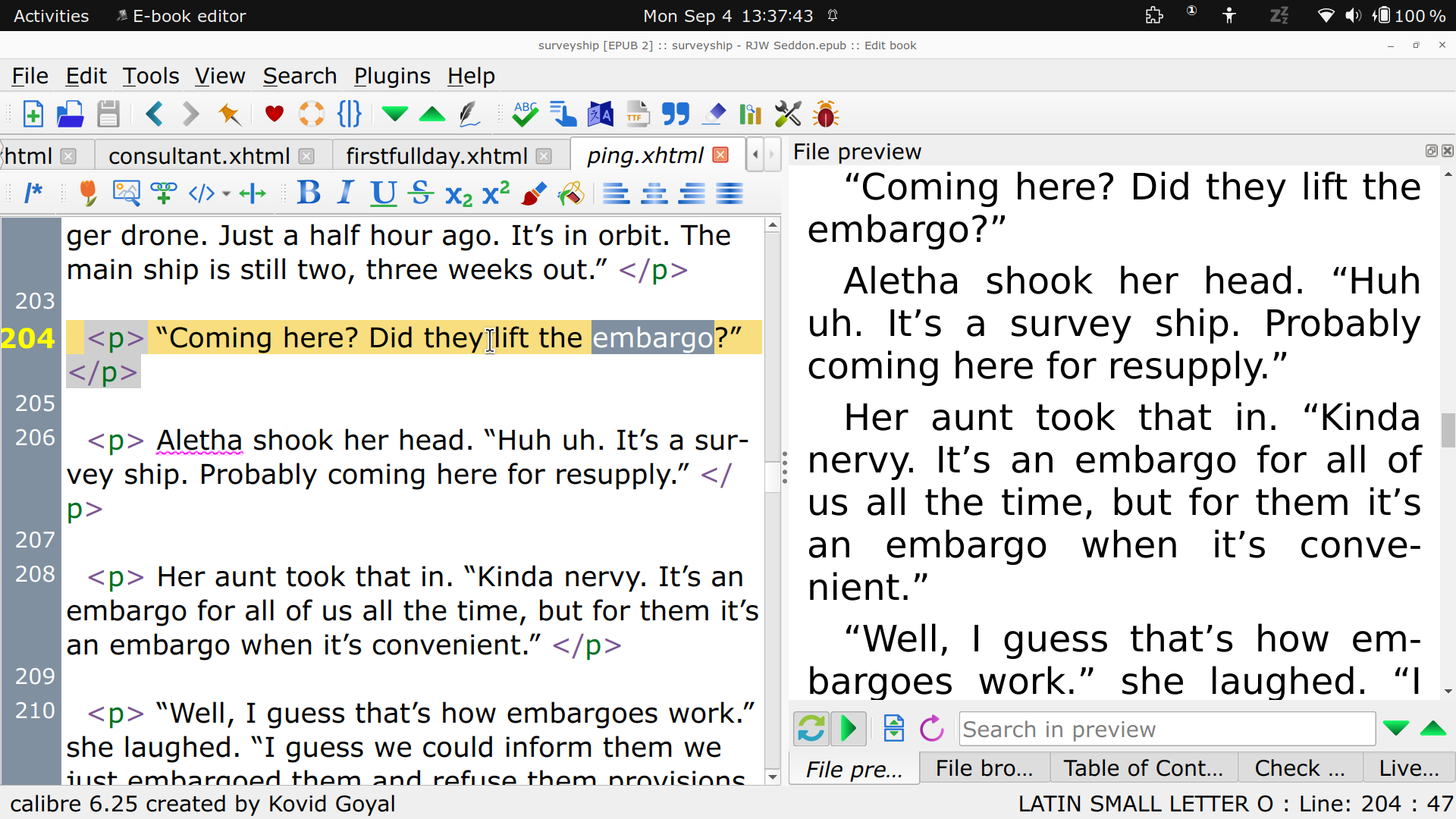Click the Save book floppy icon
Viewport: 1456px width, 819px height.
[108, 115]
